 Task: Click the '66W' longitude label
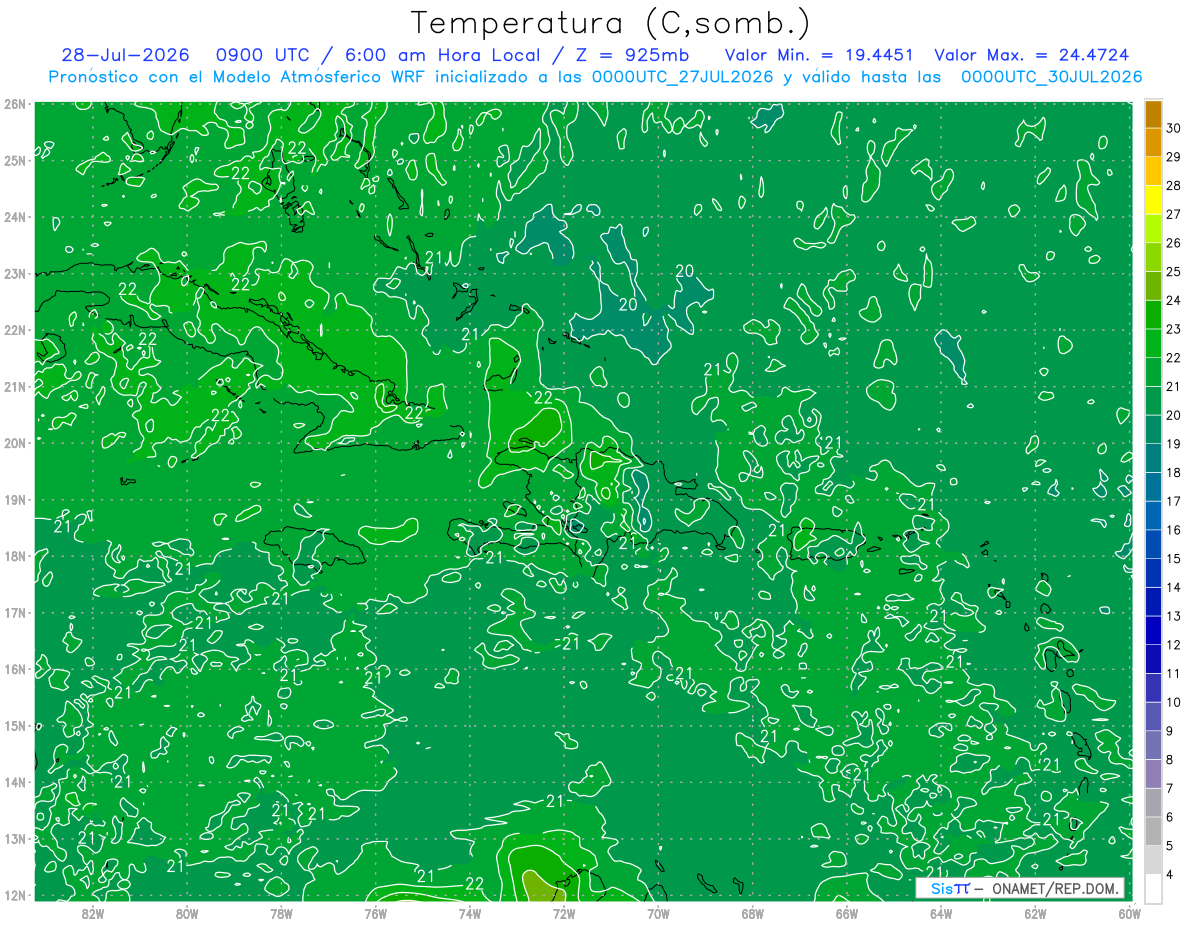tap(847, 913)
